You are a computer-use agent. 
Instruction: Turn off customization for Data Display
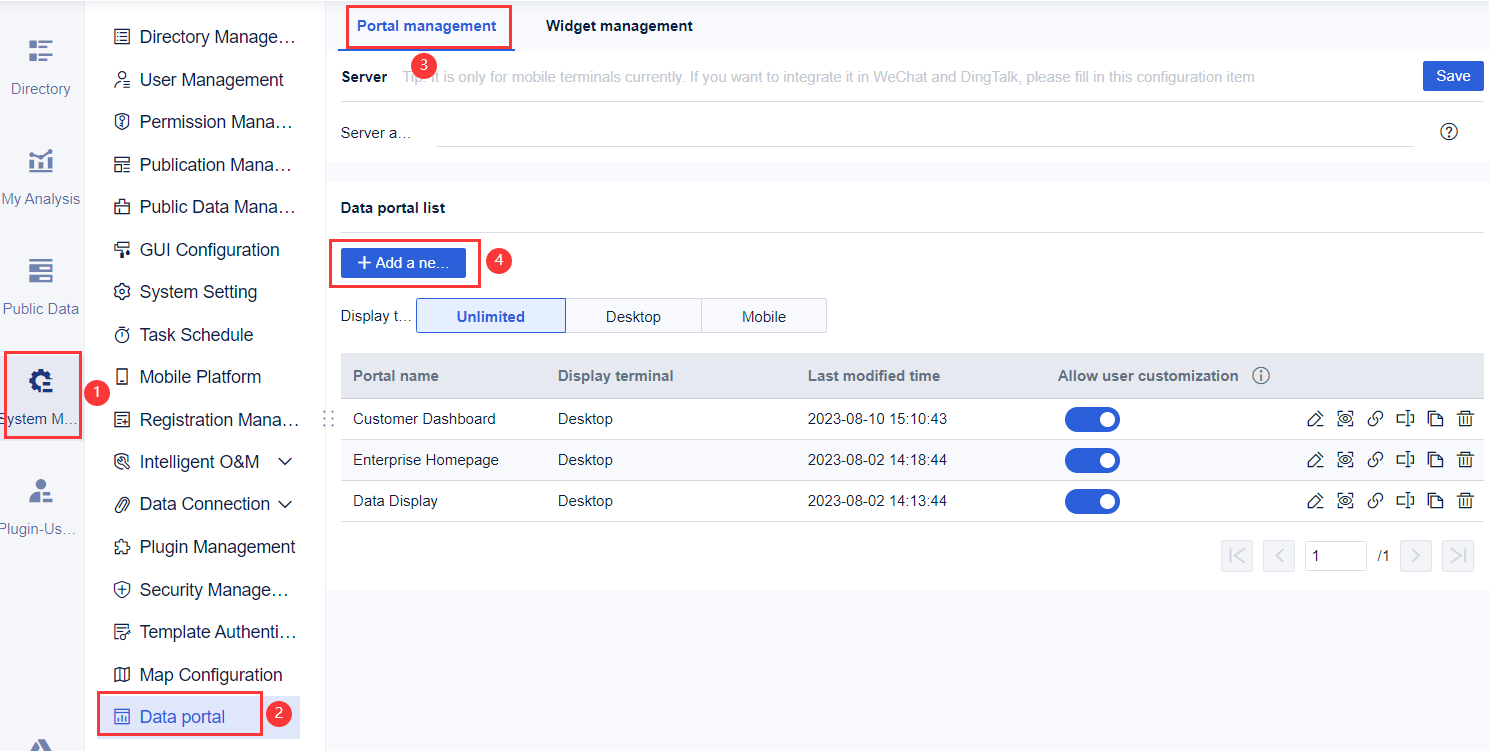tap(1092, 501)
